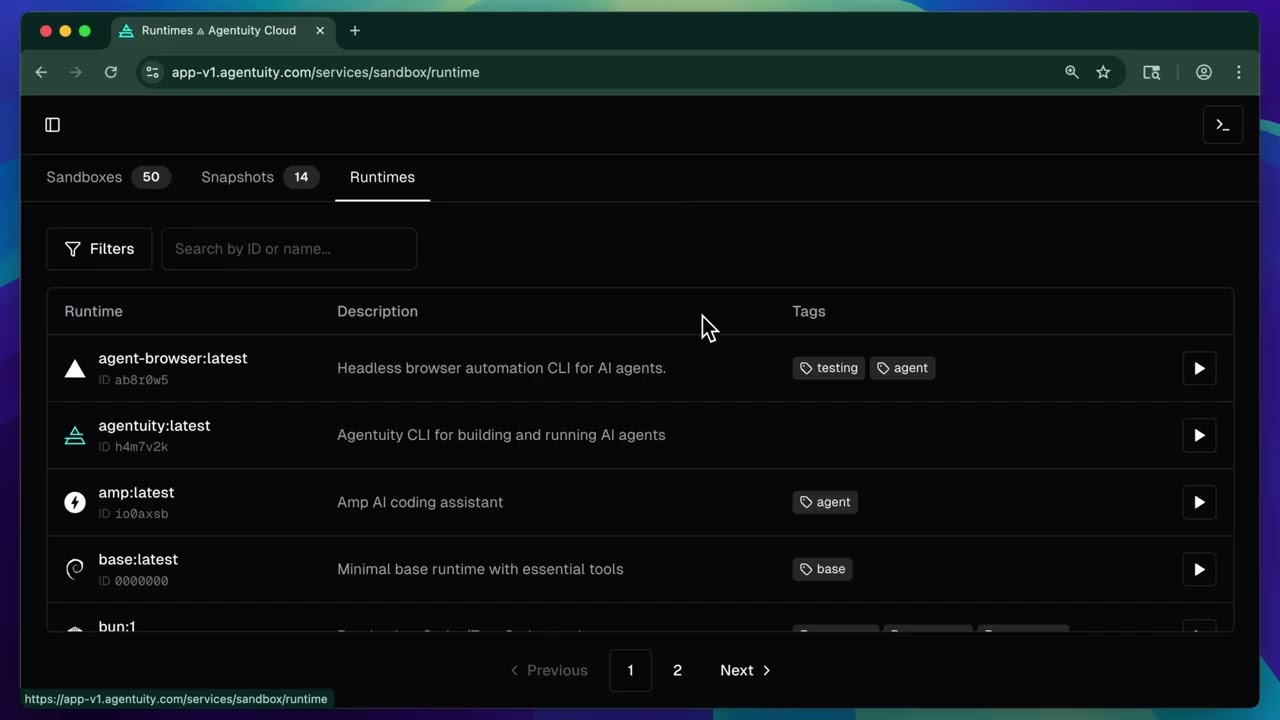Click 'Agentuity CLI for building' description
Viewport: 1280px width, 720px height.
pos(501,435)
